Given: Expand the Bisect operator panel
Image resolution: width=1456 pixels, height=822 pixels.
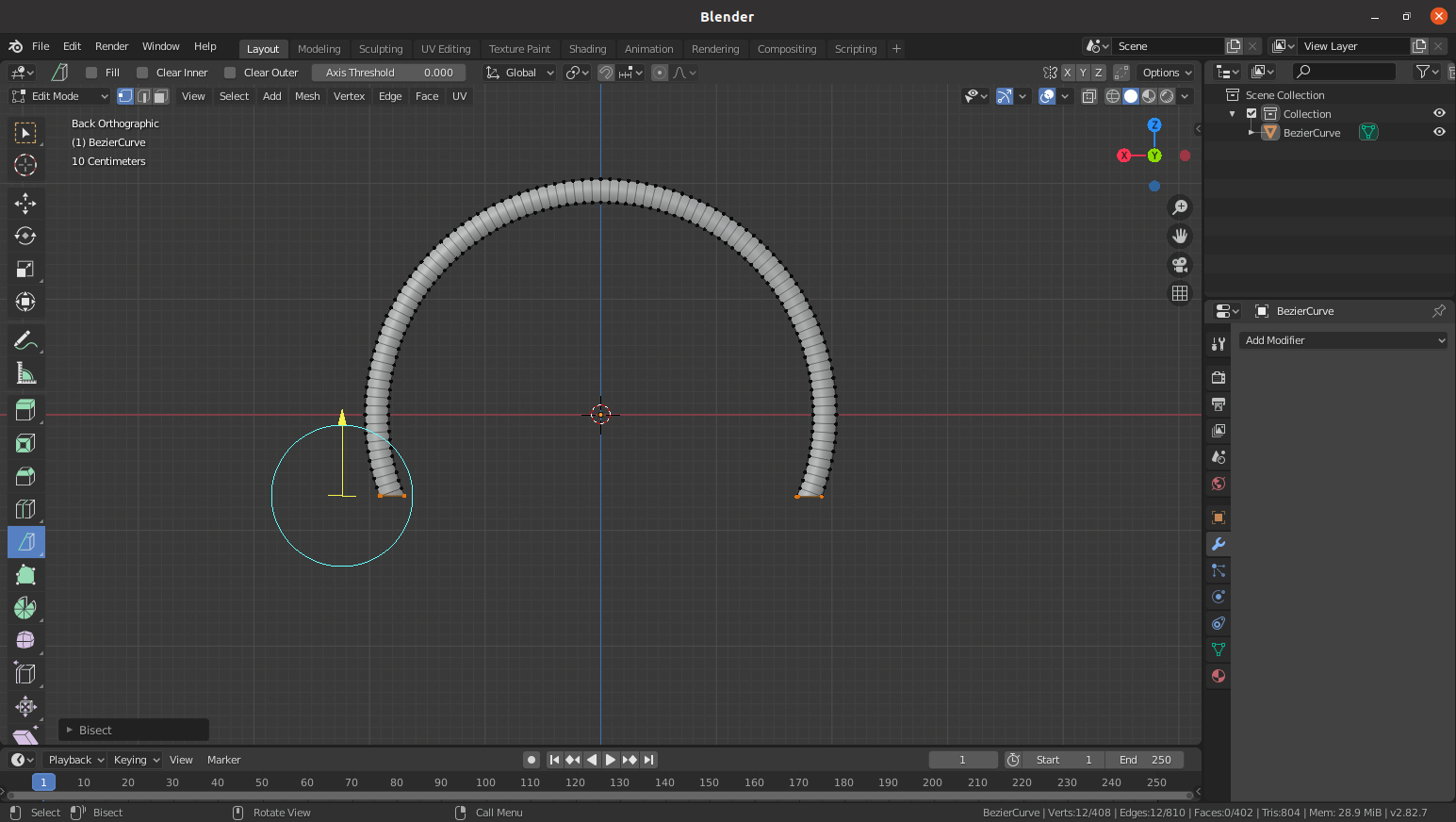Looking at the screenshot, I should [x=70, y=731].
